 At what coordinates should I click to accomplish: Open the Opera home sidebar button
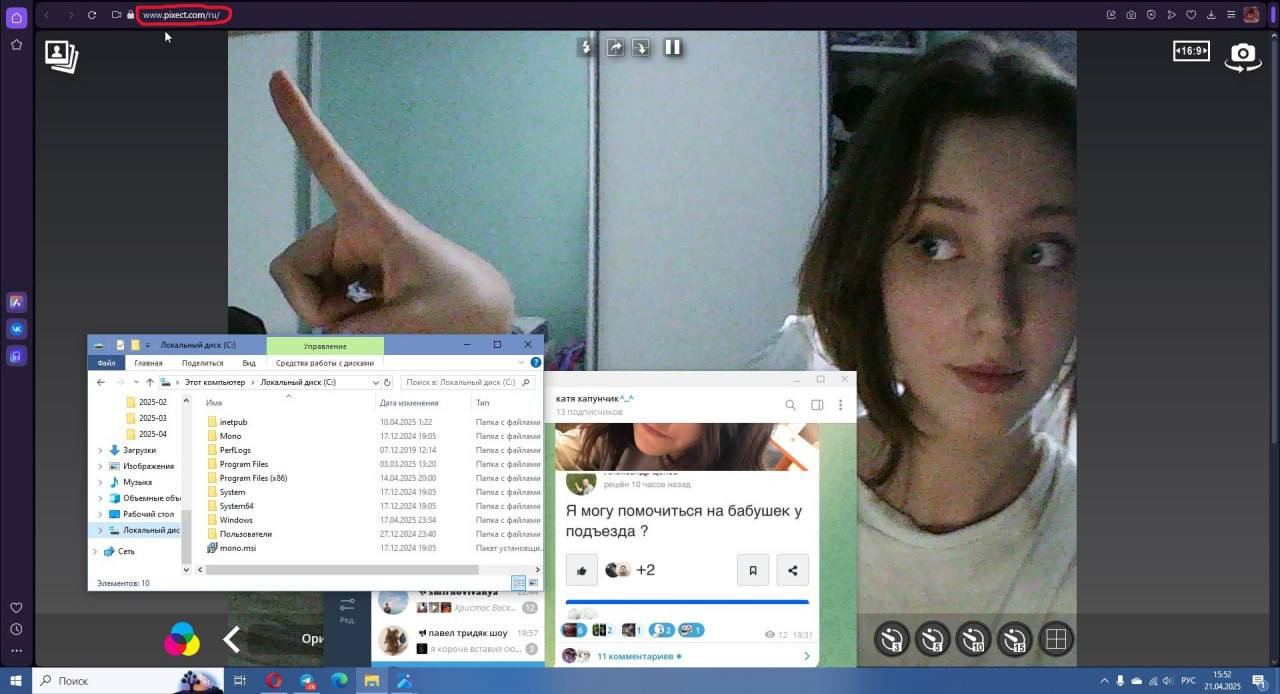click(x=16, y=17)
